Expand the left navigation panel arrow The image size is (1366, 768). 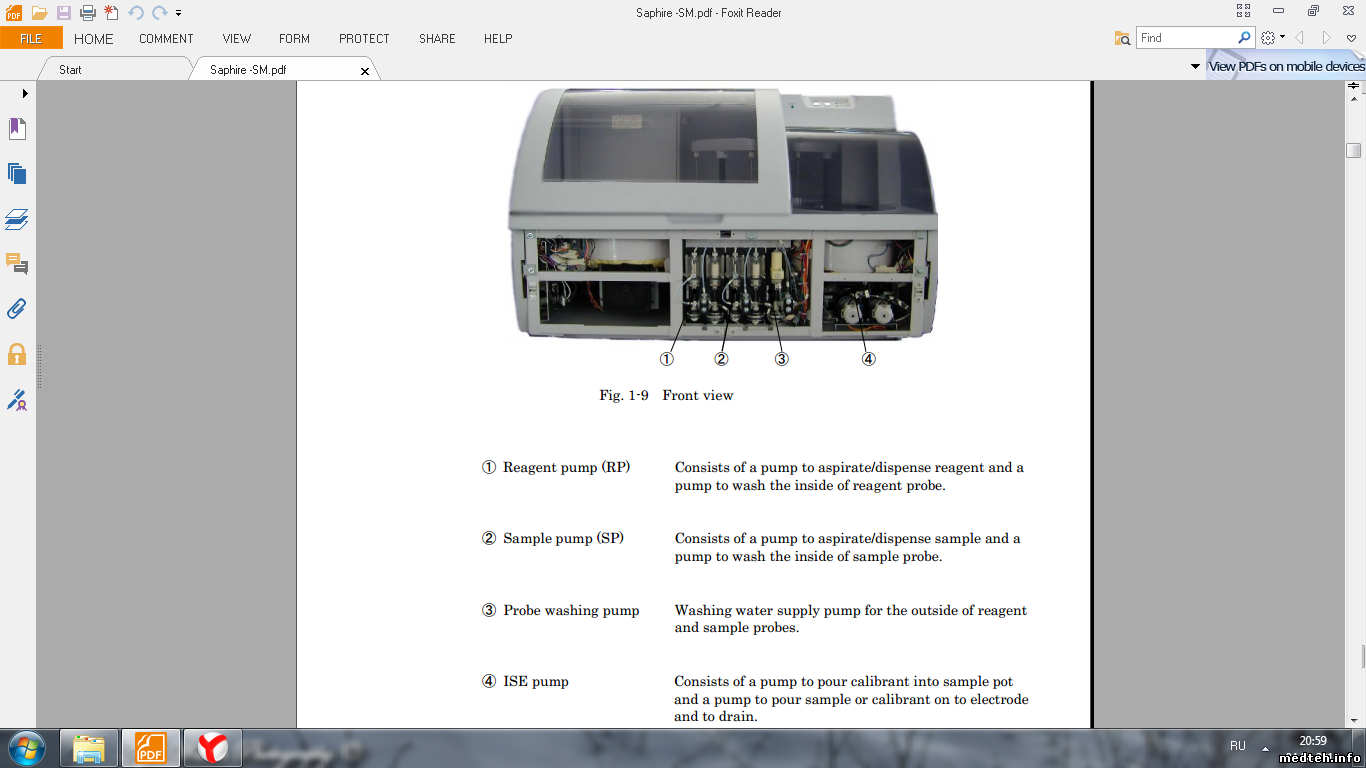[25, 93]
